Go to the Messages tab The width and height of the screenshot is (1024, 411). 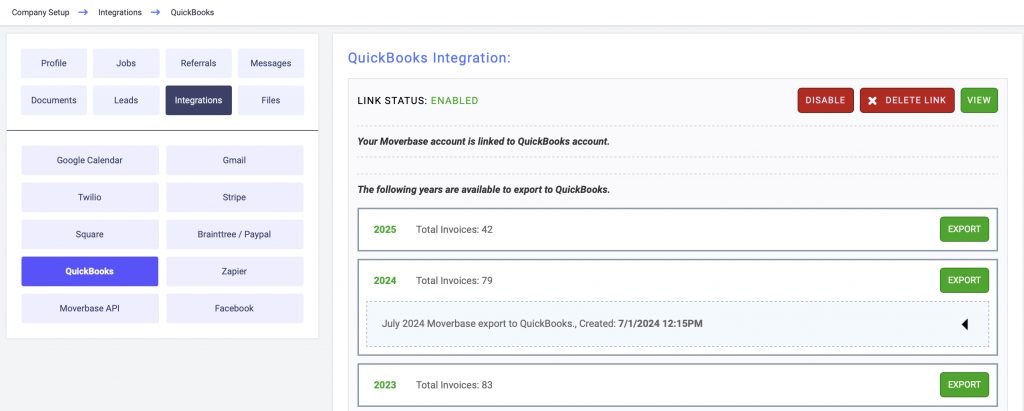point(271,63)
